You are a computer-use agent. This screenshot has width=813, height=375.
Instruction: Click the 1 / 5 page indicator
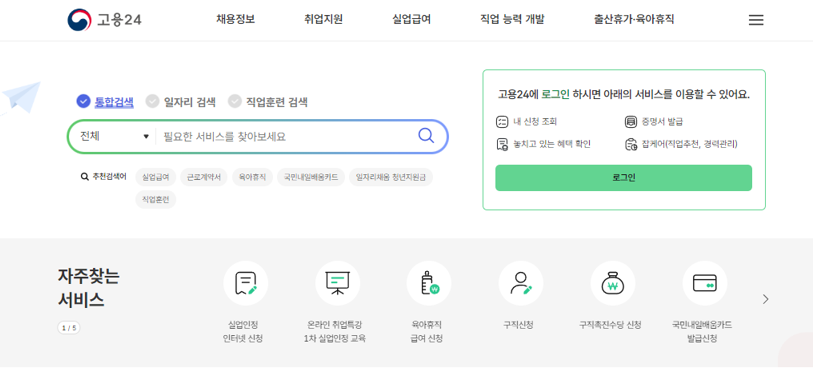[68, 328]
